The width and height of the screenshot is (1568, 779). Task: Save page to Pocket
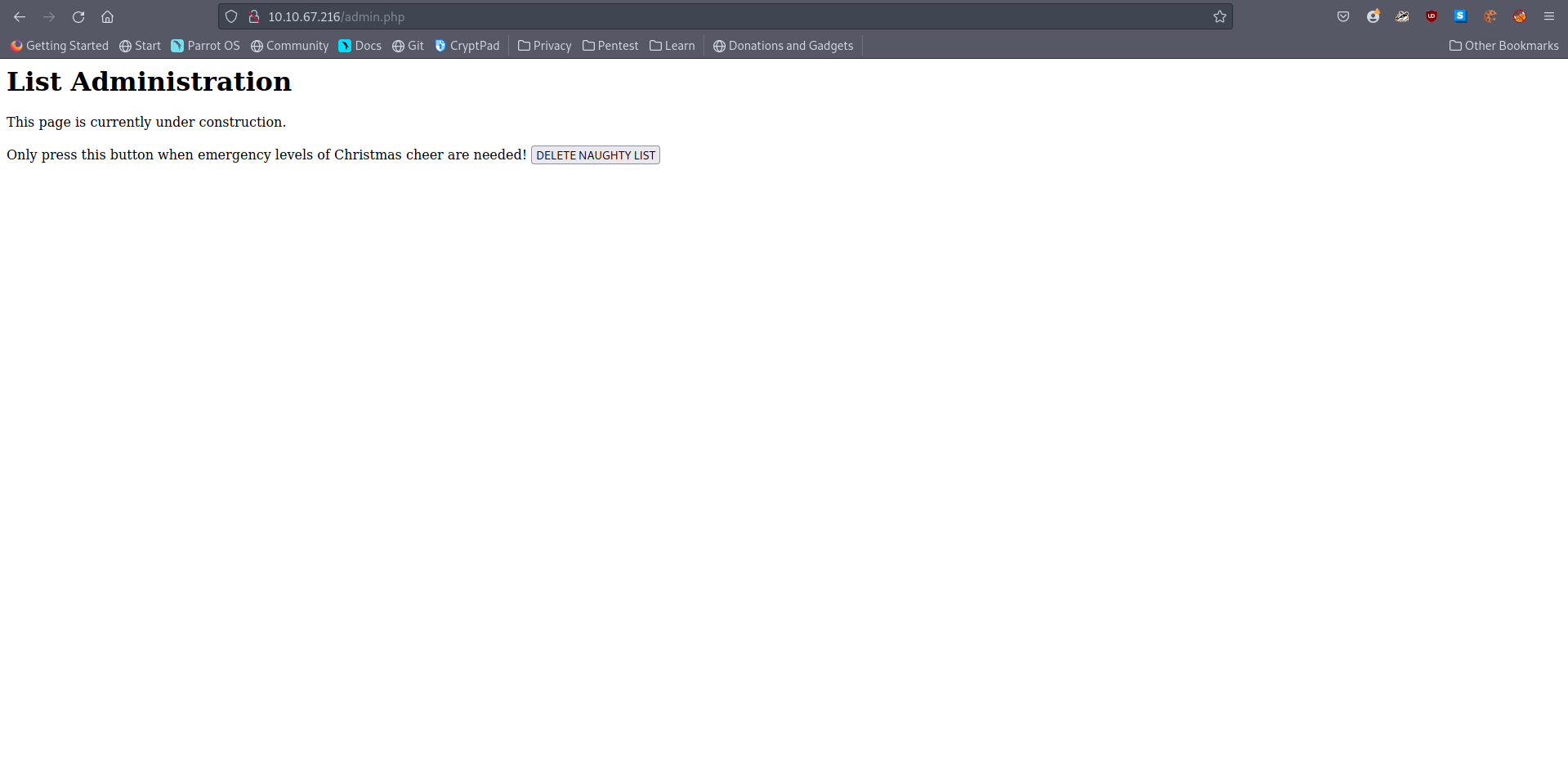click(x=1343, y=16)
